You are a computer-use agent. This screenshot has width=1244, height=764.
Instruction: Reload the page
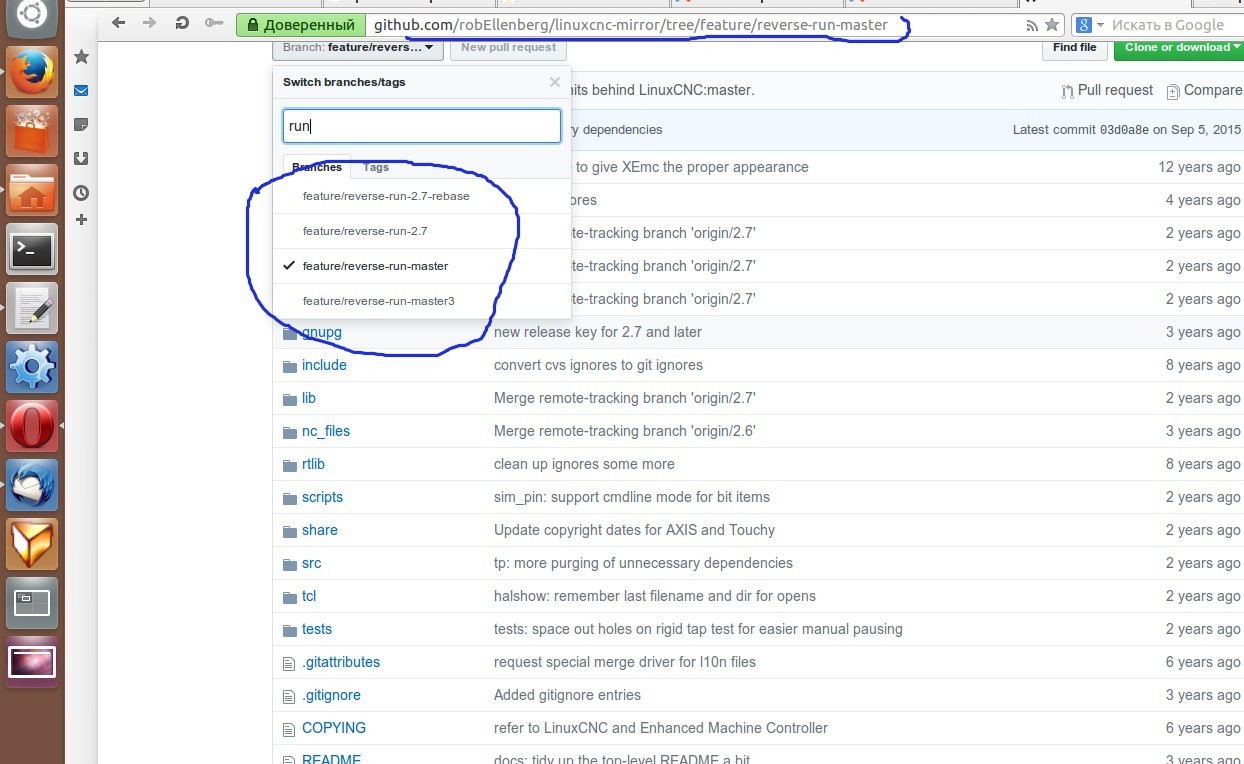click(x=181, y=23)
